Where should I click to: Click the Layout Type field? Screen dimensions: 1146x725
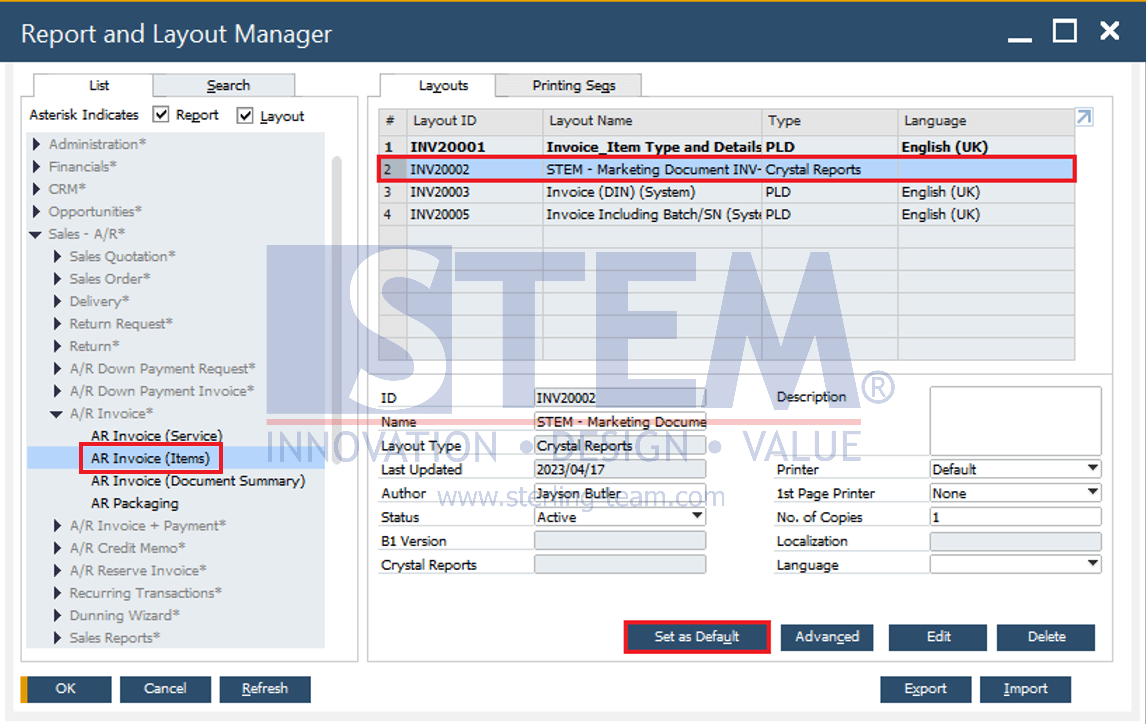click(621, 446)
